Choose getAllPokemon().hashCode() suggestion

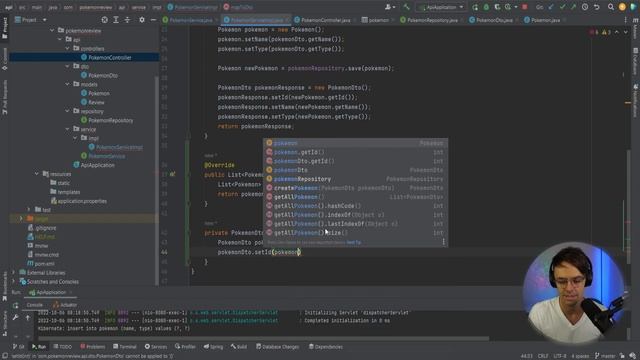pyautogui.click(x=355, y=206)
